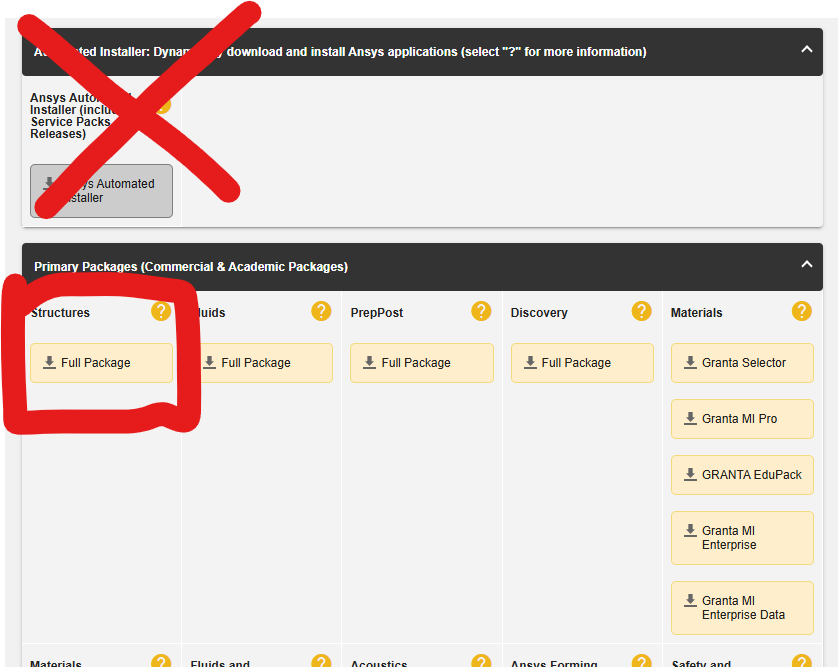This screenshot has height=667, width=838.
Task: Download Granta MI Enterprise package
Action: (742, 538)
